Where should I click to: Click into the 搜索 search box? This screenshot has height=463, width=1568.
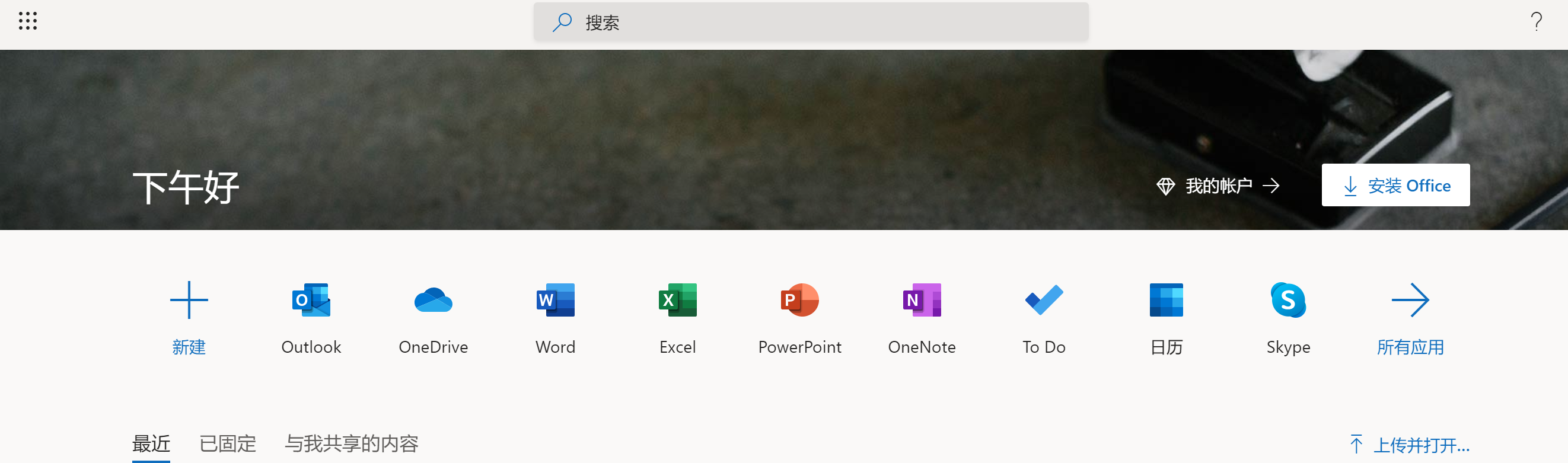tap(811, 23)
